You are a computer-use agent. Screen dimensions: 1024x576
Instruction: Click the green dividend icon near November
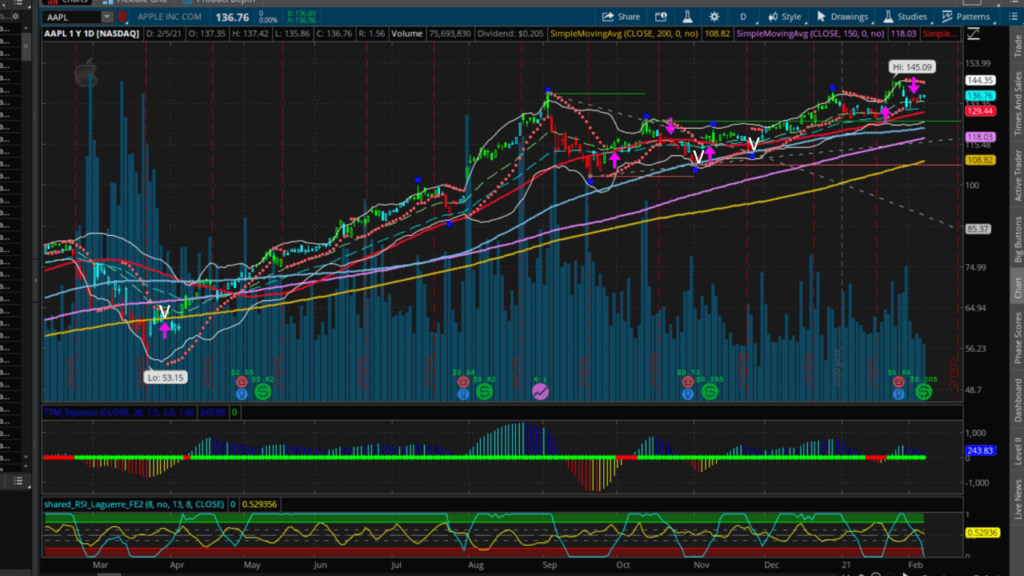tap(710, 392)
